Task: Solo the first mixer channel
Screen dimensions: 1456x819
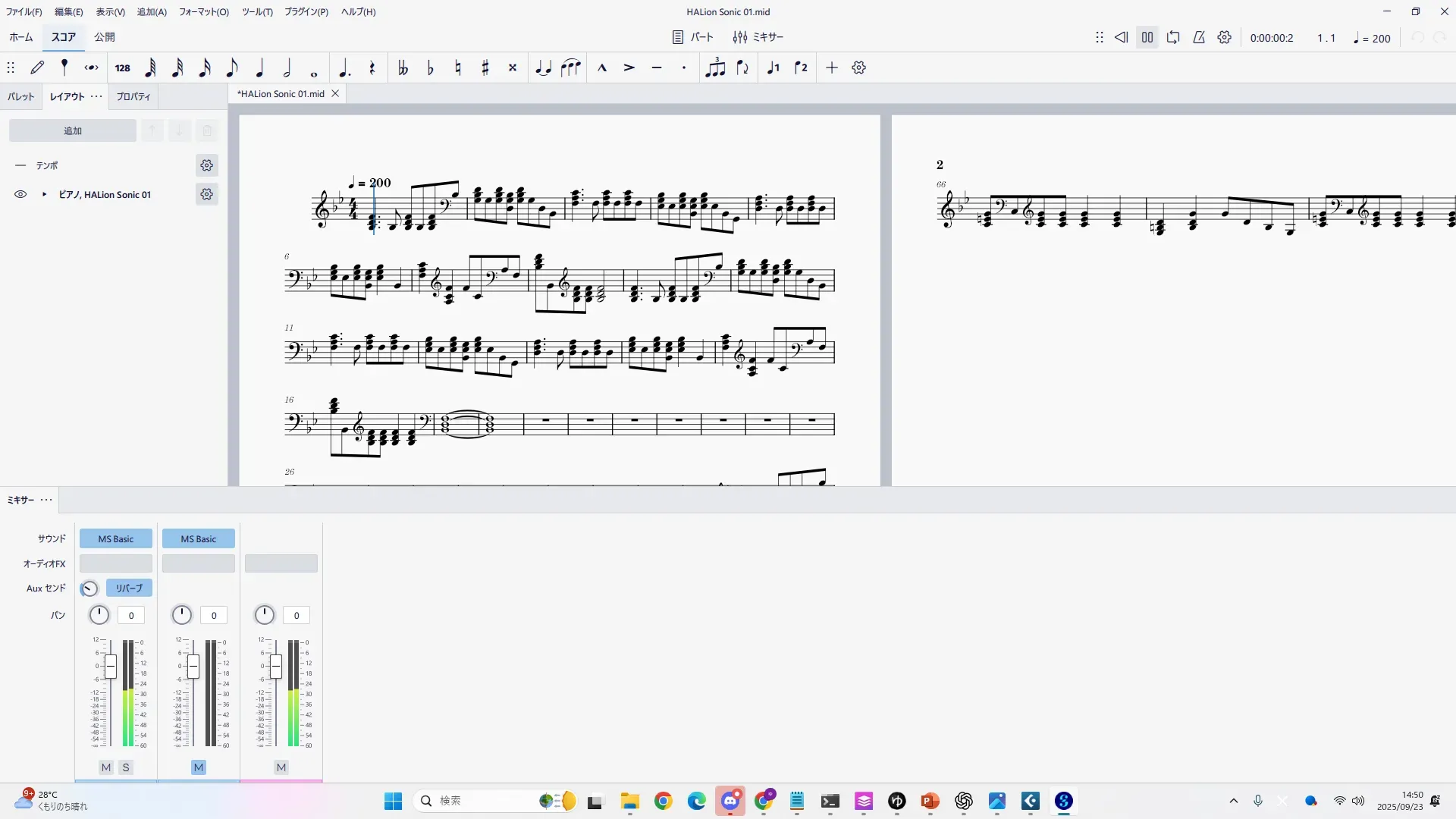Action: tap(126, 767)
